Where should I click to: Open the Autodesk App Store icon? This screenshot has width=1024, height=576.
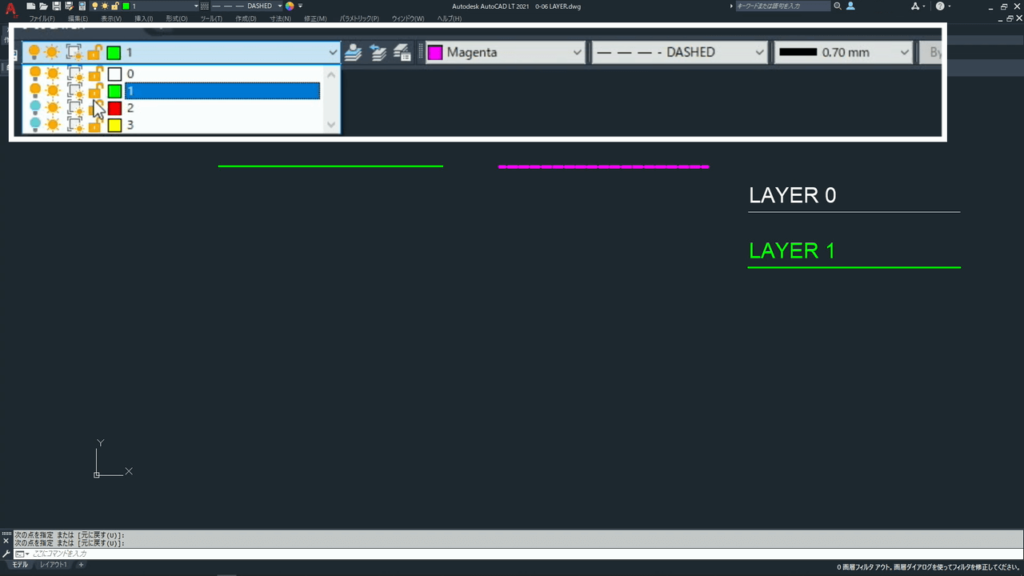[915, 6]
